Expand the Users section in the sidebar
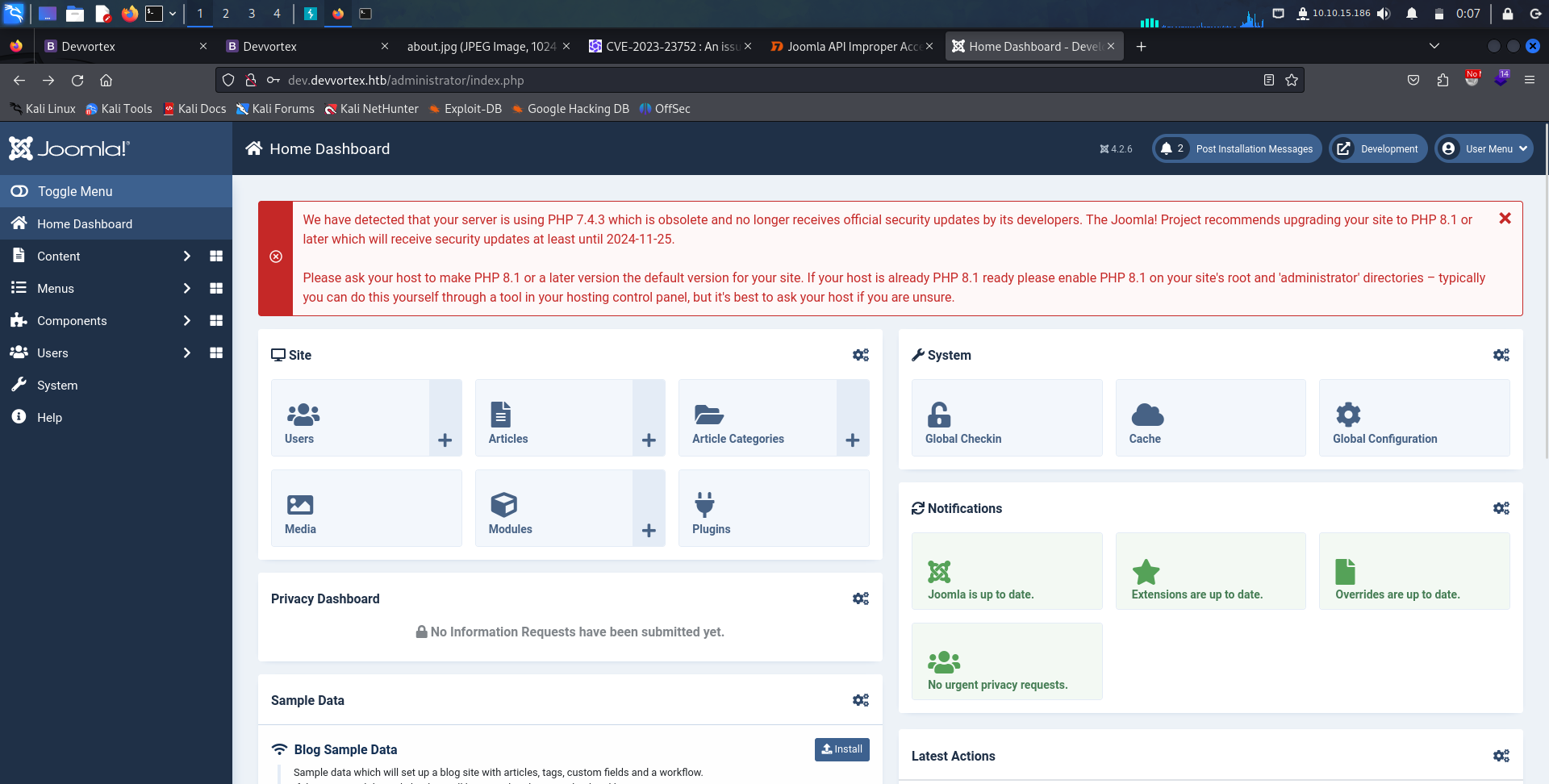This screenshot has width=1549, height=784. 52,352
